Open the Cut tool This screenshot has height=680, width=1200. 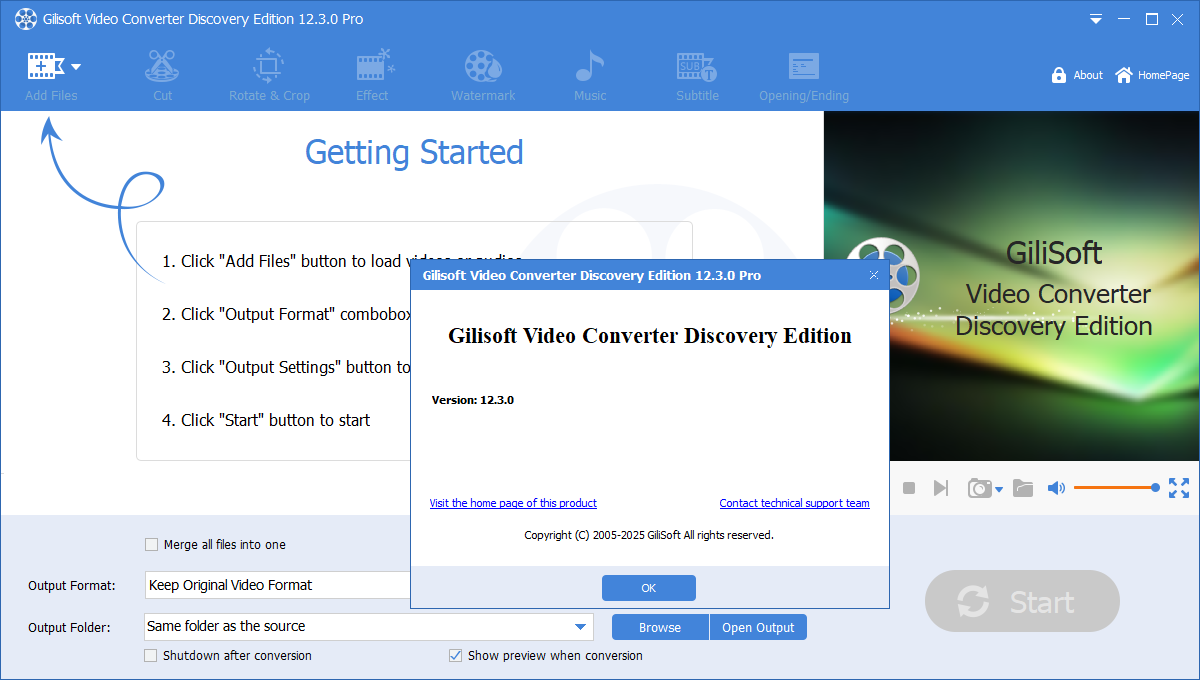click(x=162, y=76)
